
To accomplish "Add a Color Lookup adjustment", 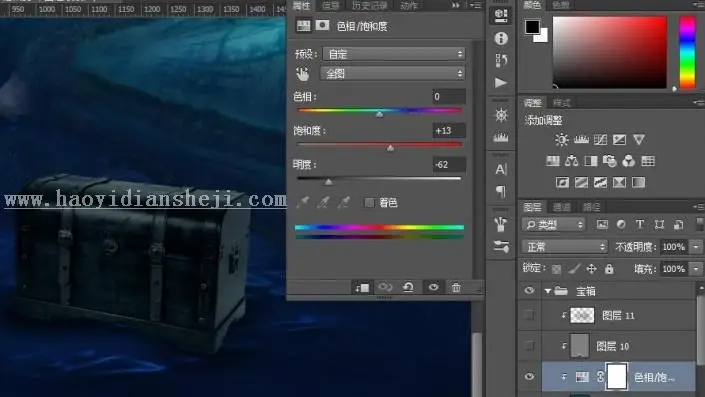I will [x=648, y=161].
